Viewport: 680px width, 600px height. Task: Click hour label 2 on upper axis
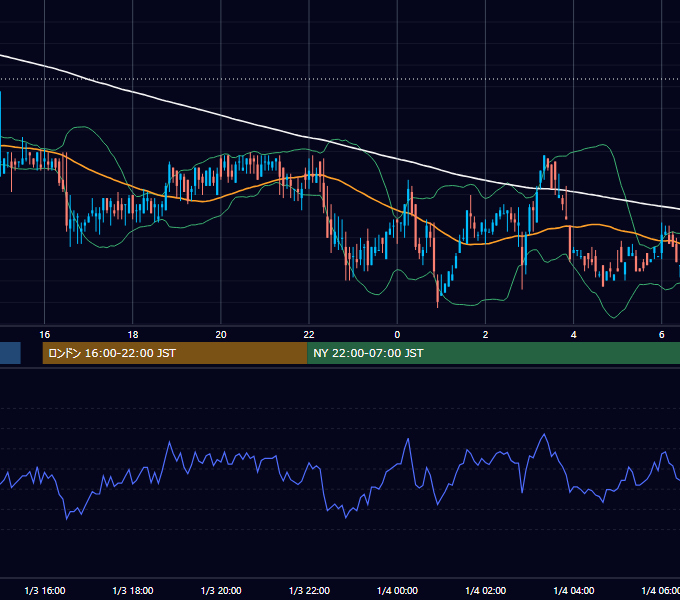click(x=485, y=335)
